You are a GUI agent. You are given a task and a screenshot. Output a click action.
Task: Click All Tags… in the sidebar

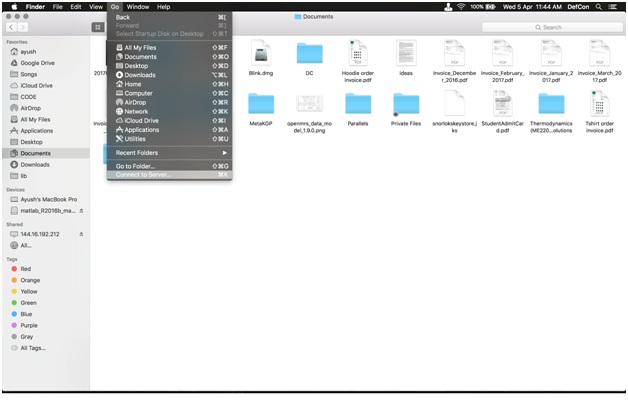(x=32, y=347)
